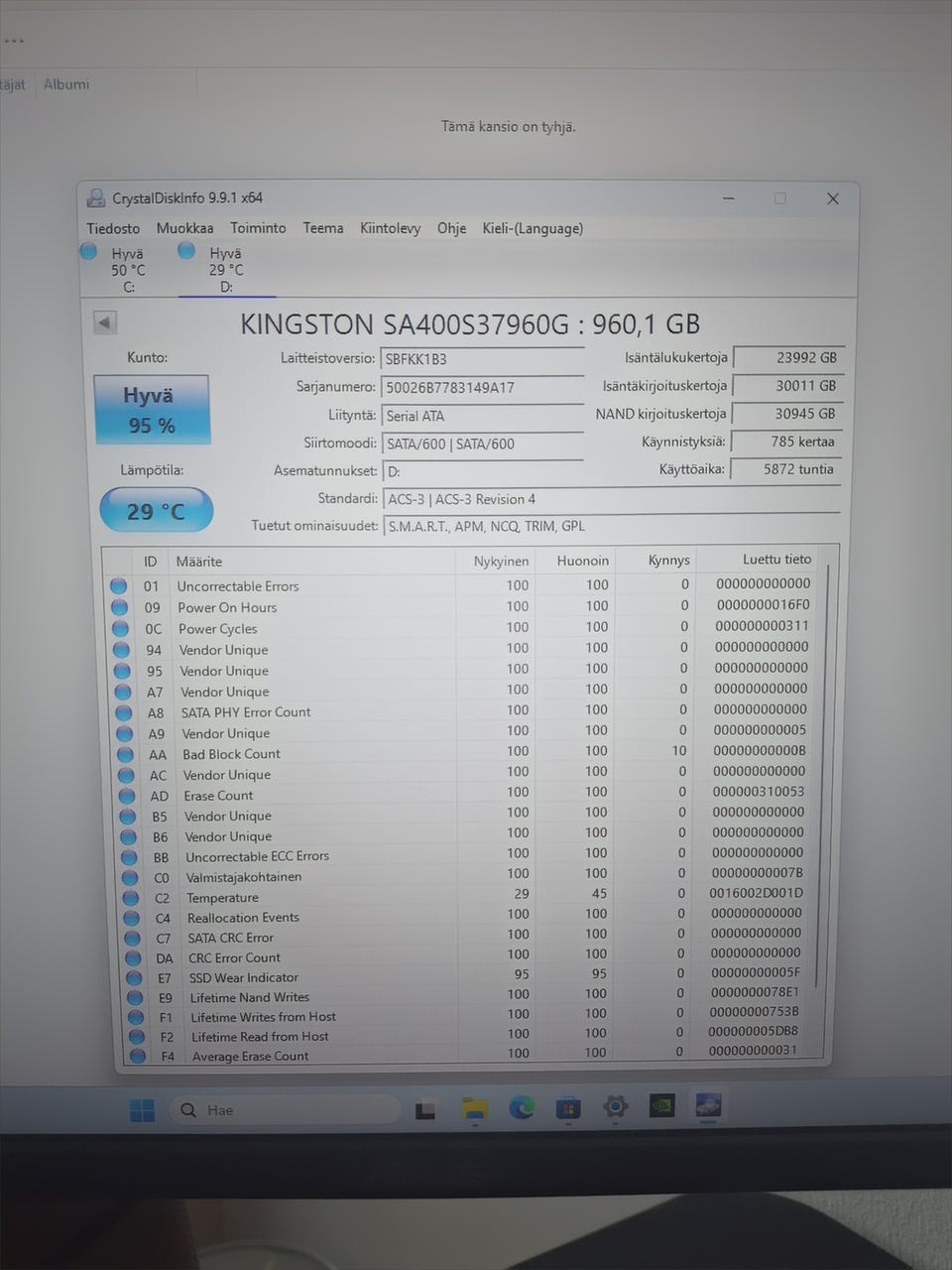Click the Standardi field ACS-3

tap(611, 499)
